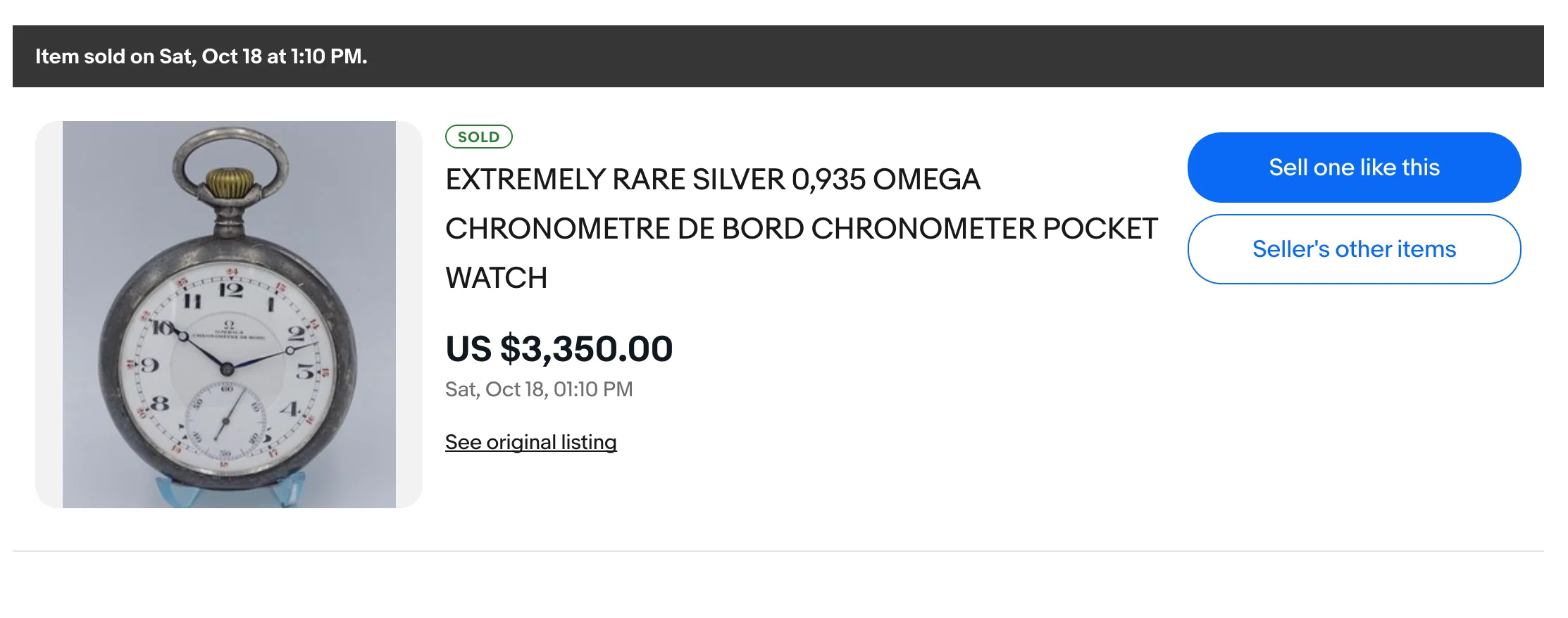Click the word WATCH in the title

pyautogui.click(x=496, y=278)
